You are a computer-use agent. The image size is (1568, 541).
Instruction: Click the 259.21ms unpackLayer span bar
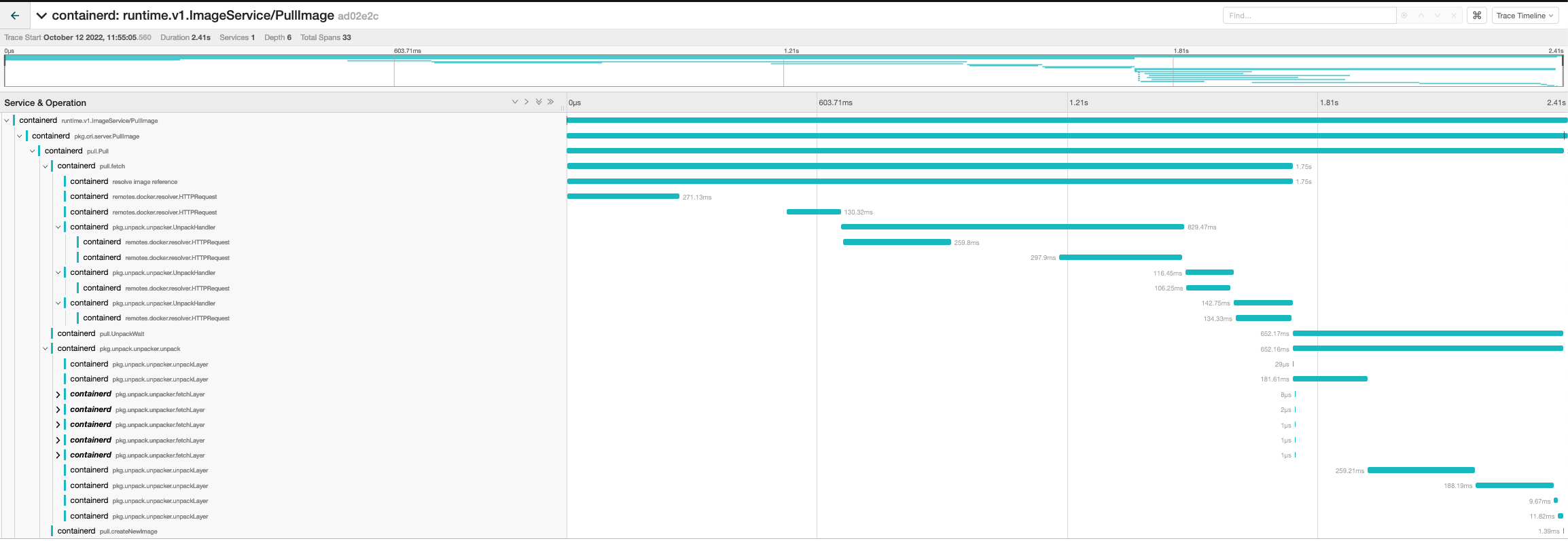1421,470
